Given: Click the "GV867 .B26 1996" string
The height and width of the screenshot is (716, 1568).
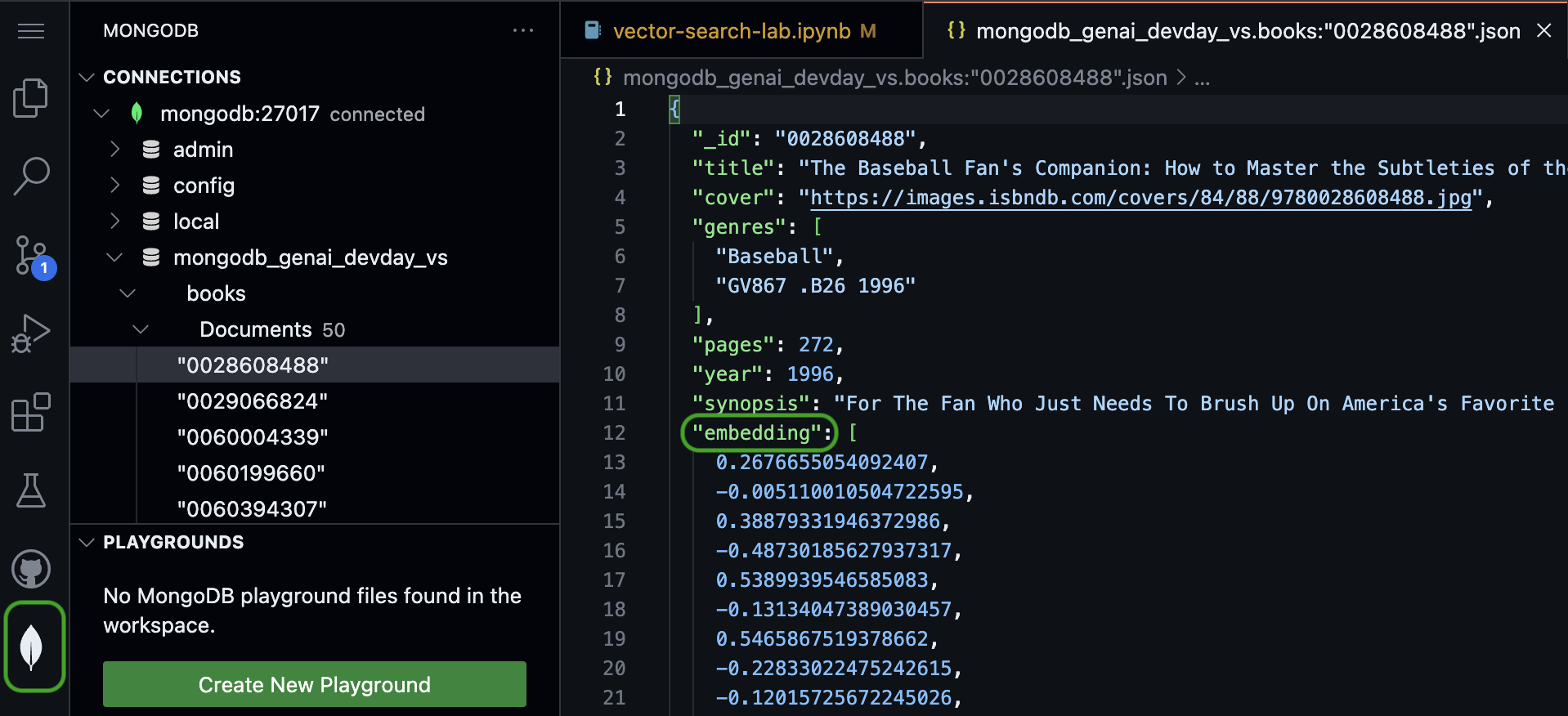Looking at the screenshot, I should click(816, 286).
